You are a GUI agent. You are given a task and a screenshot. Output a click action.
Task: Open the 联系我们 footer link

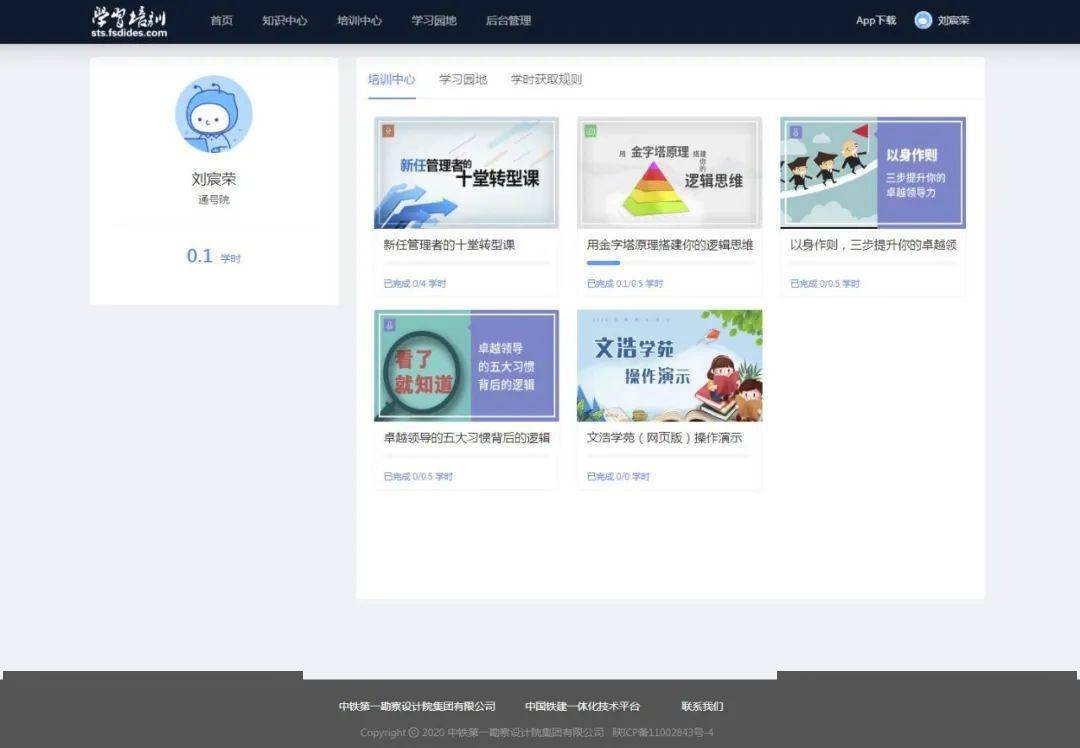[x=702, y=706]
